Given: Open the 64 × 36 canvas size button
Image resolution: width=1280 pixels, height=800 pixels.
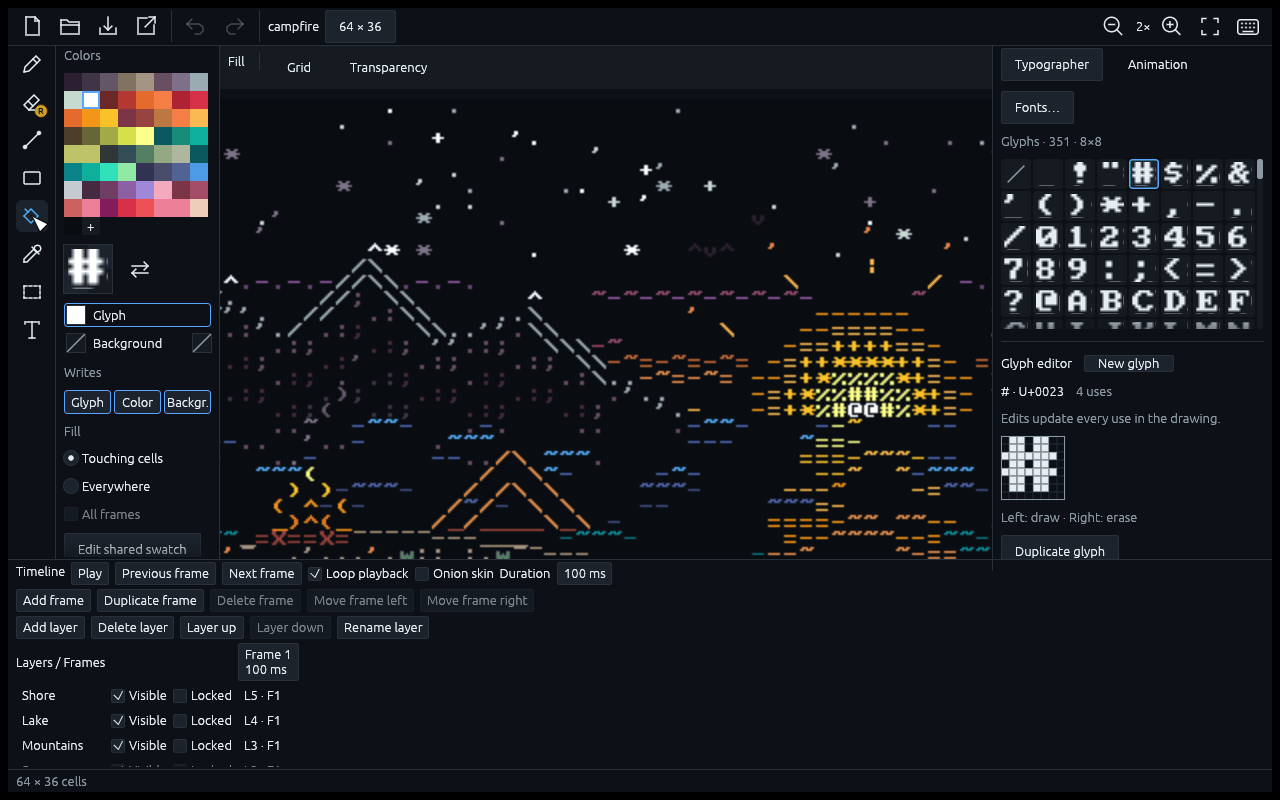Looking at the screenshot, I should click(360, 27).
